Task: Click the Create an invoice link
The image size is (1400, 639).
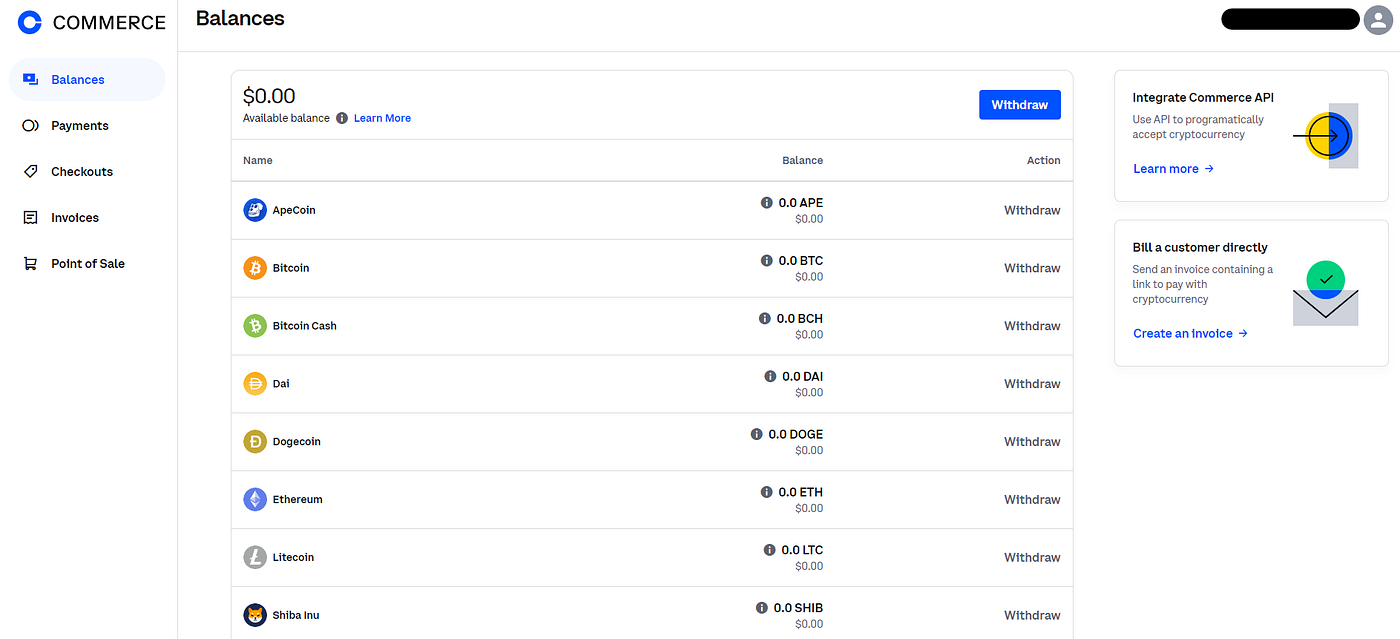Action: [1190, 334]
